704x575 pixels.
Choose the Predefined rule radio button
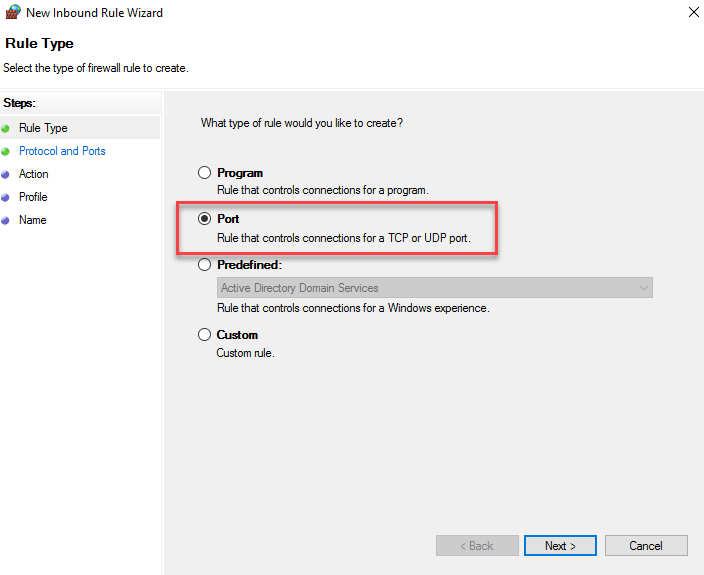click(x=204, y=265)
